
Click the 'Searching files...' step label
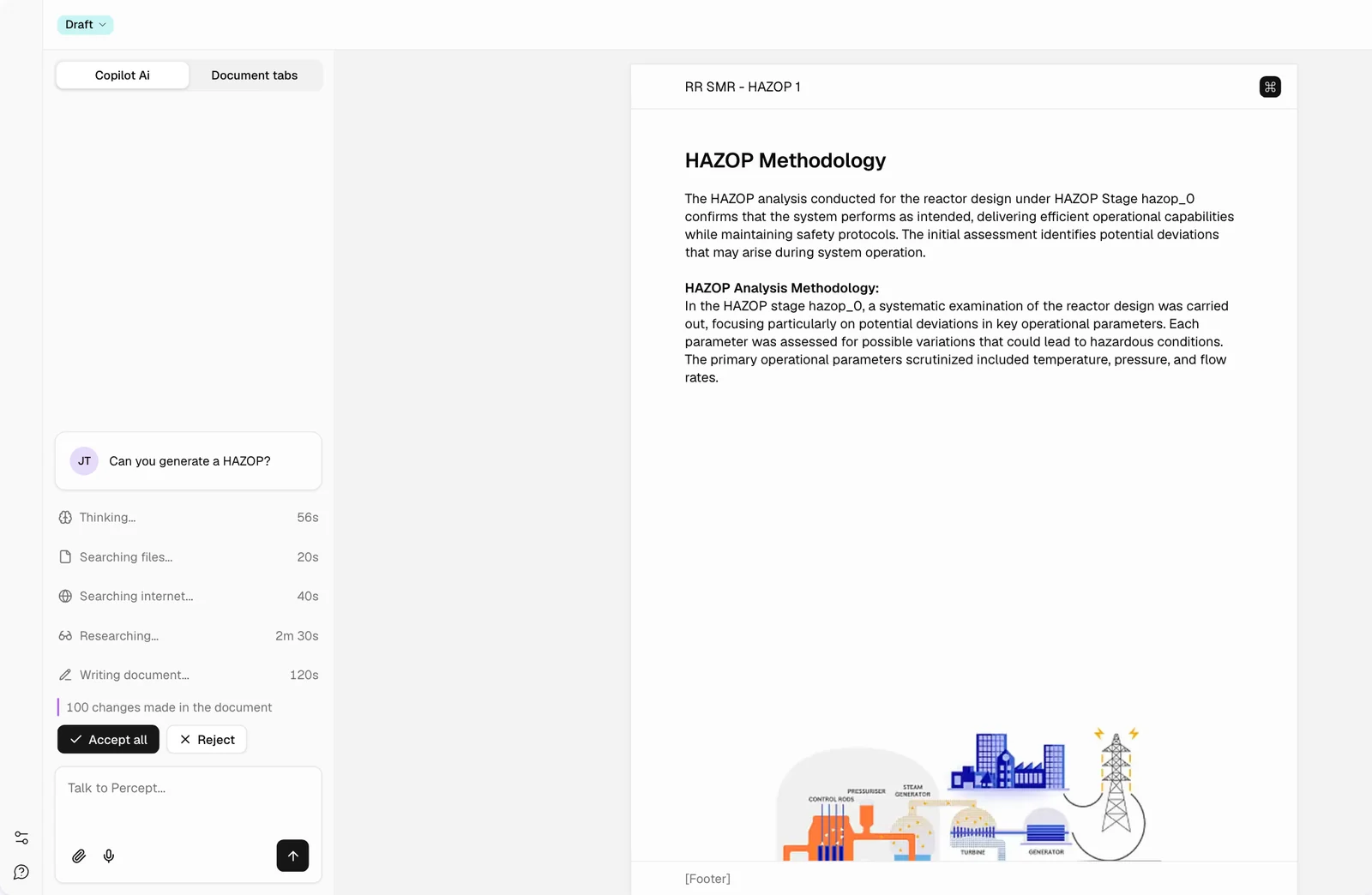[x=126, y=557]
